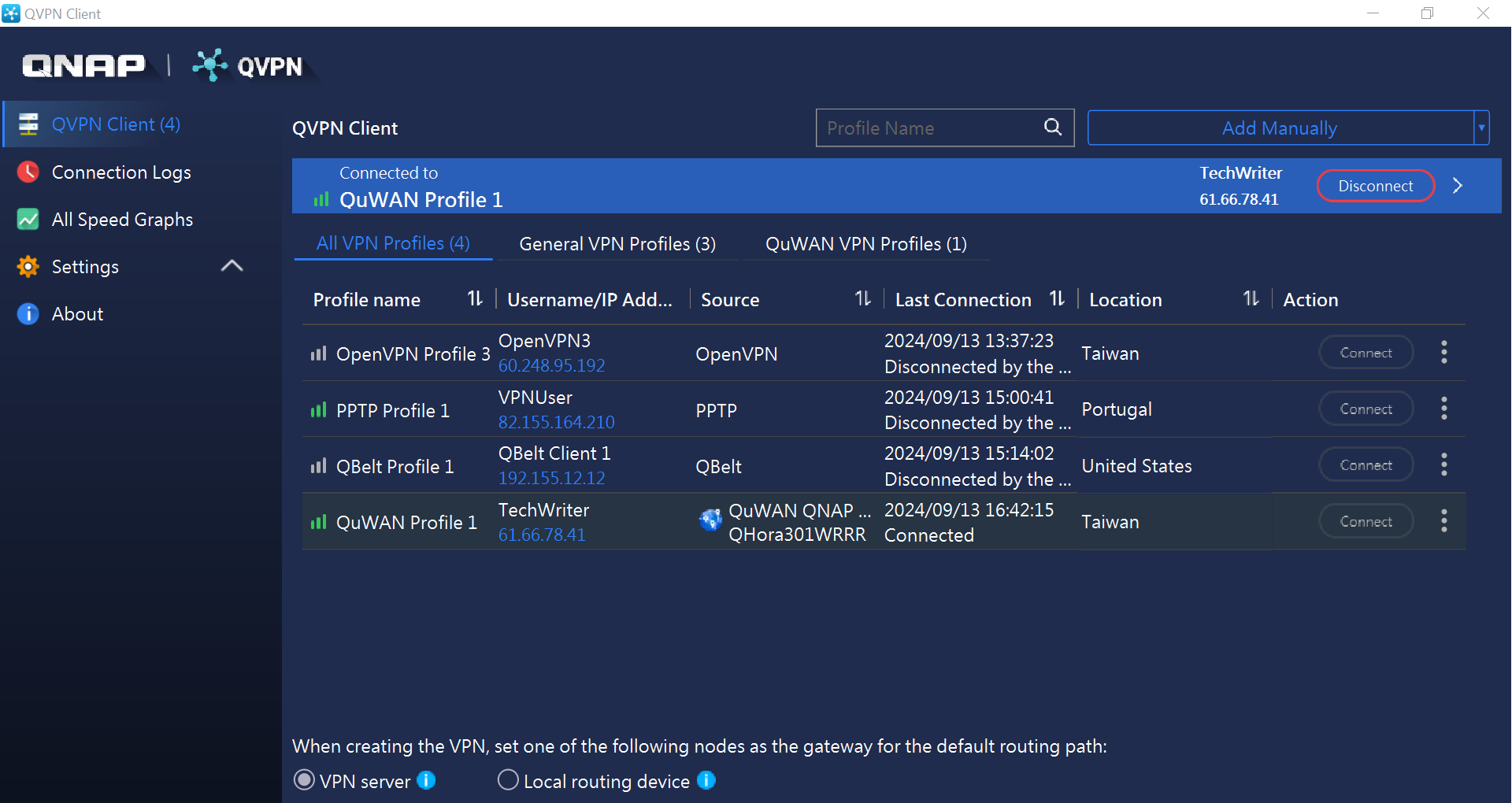1512x803 pixels.
Task: Select the VPN server radio button
Action: [x=304, y=780]
